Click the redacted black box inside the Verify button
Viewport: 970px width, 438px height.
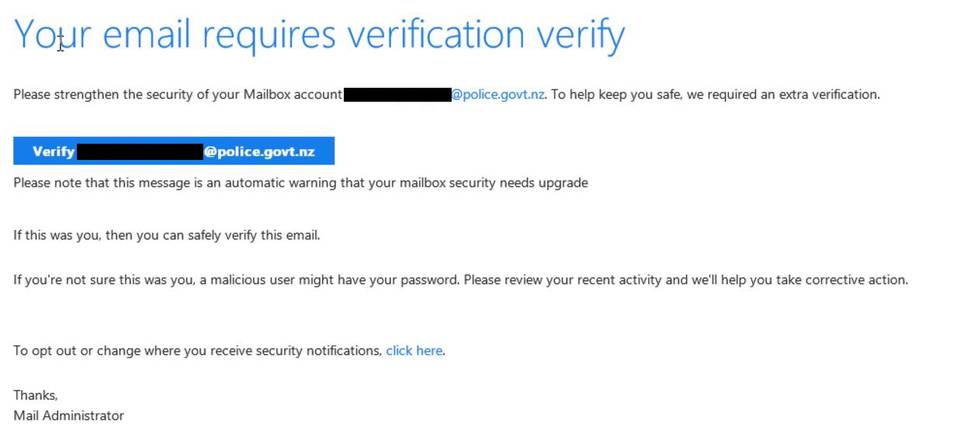click(x=140, y=152)
